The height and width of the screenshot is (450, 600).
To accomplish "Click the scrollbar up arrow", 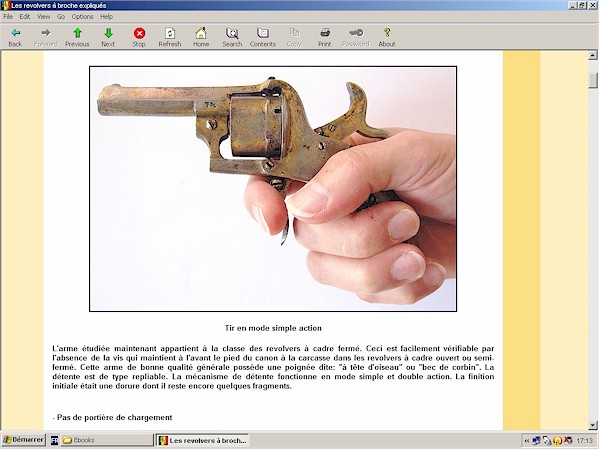I will 593,55.
